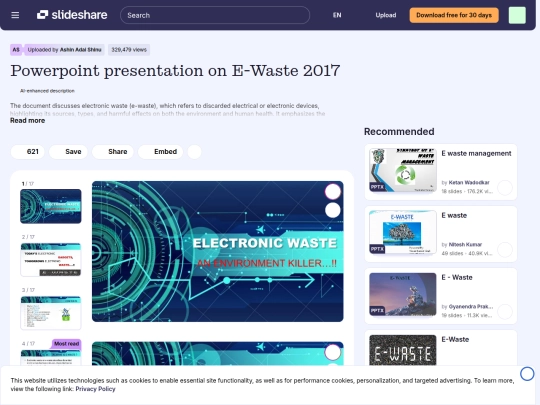Click Download free for 30 days
This screenshot has height=405, width=540.
pyautogui.click(x=454, y=15)
